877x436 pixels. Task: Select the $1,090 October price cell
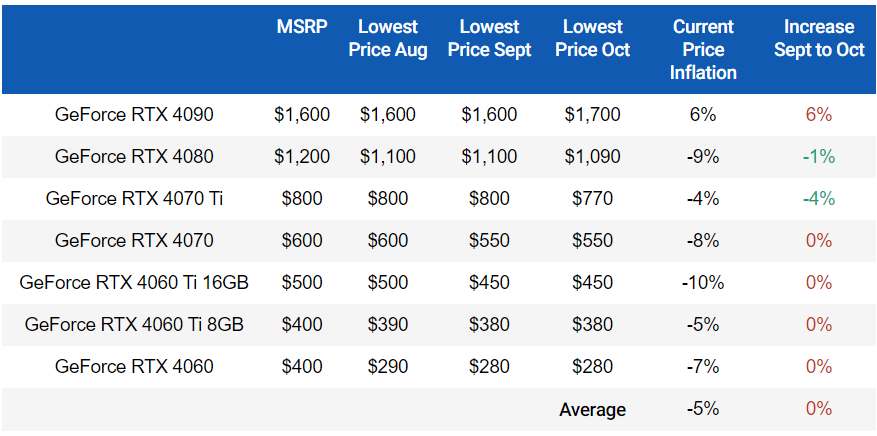pos(592,157)
